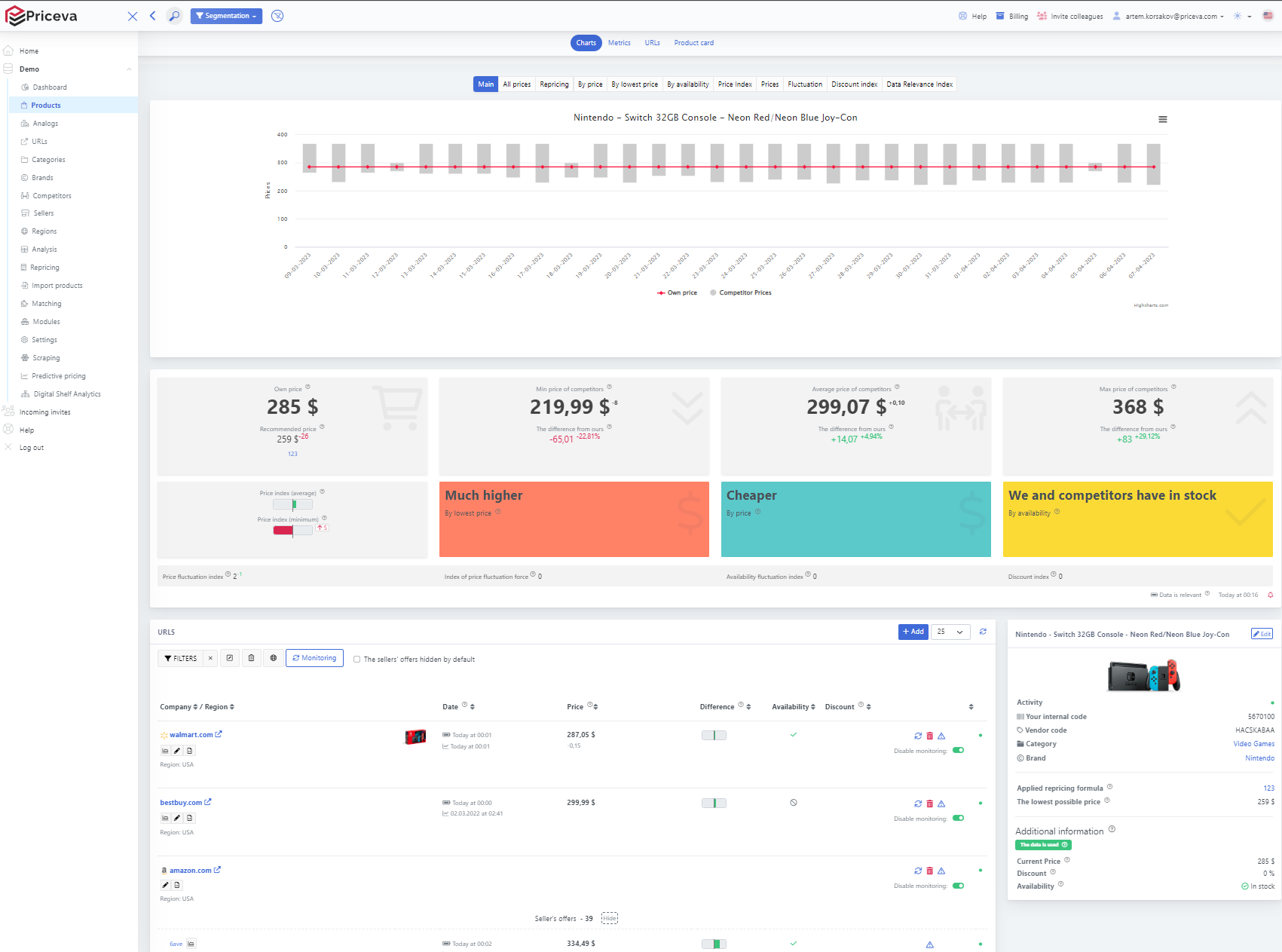Click the globe icon in the URLs toolbar
The image size is (1282, 952).
273,658
